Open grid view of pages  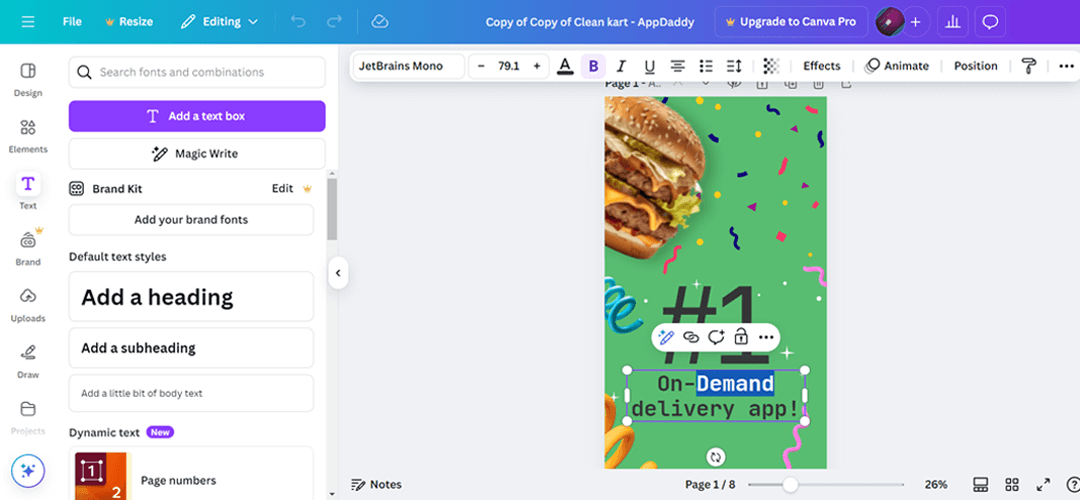point(1012,484)
